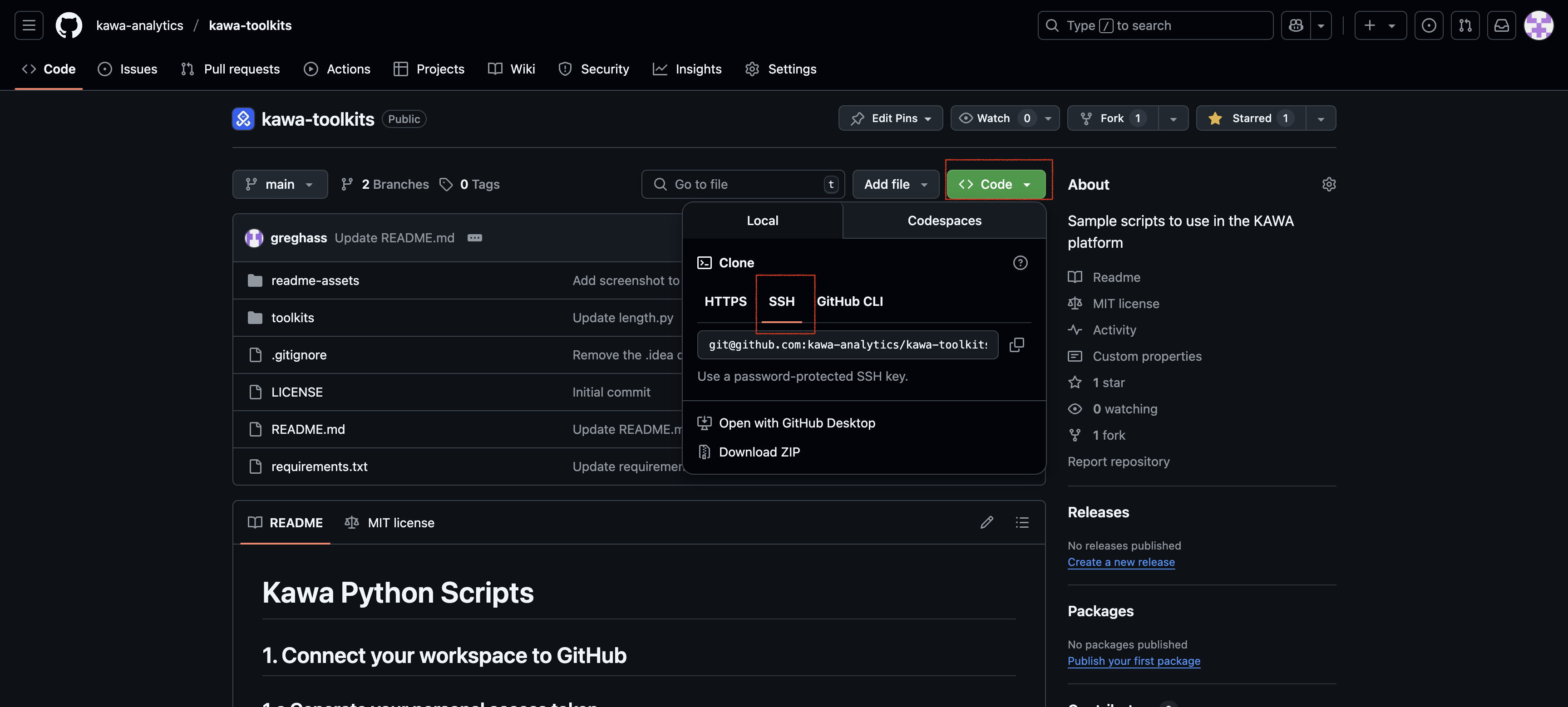The image size is (1568, 707).
Task: Click the clone help question-mark icon
Action: (x=1020, y=263)
